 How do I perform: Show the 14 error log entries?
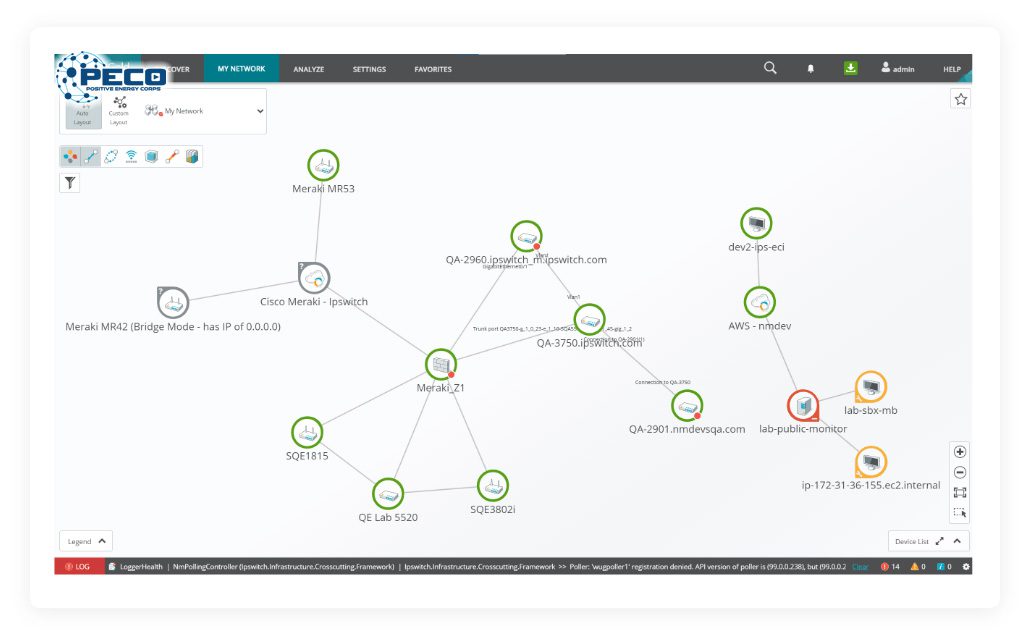click(890, 566)
